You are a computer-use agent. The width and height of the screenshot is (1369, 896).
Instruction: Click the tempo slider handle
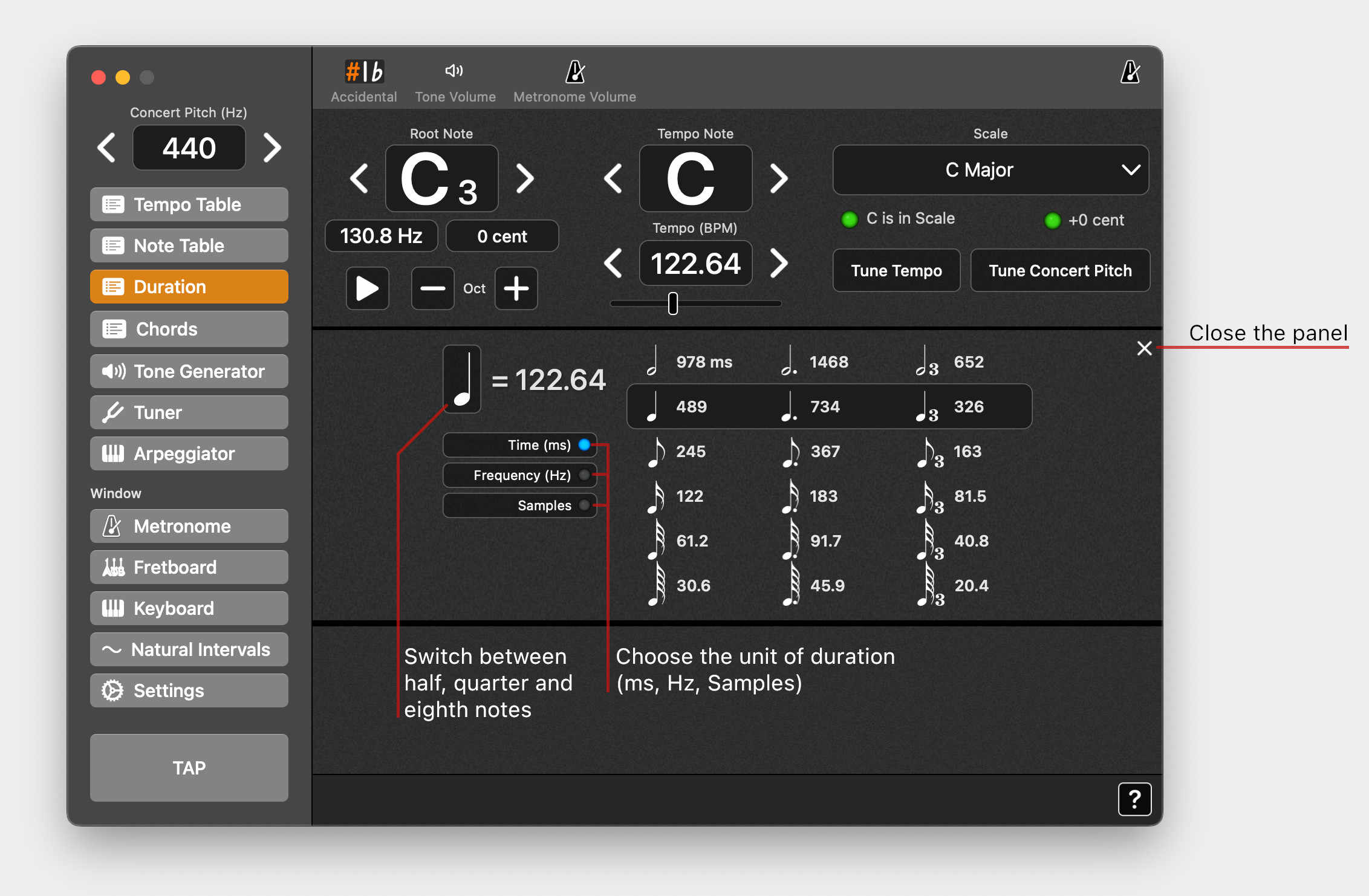click(673, 304)
